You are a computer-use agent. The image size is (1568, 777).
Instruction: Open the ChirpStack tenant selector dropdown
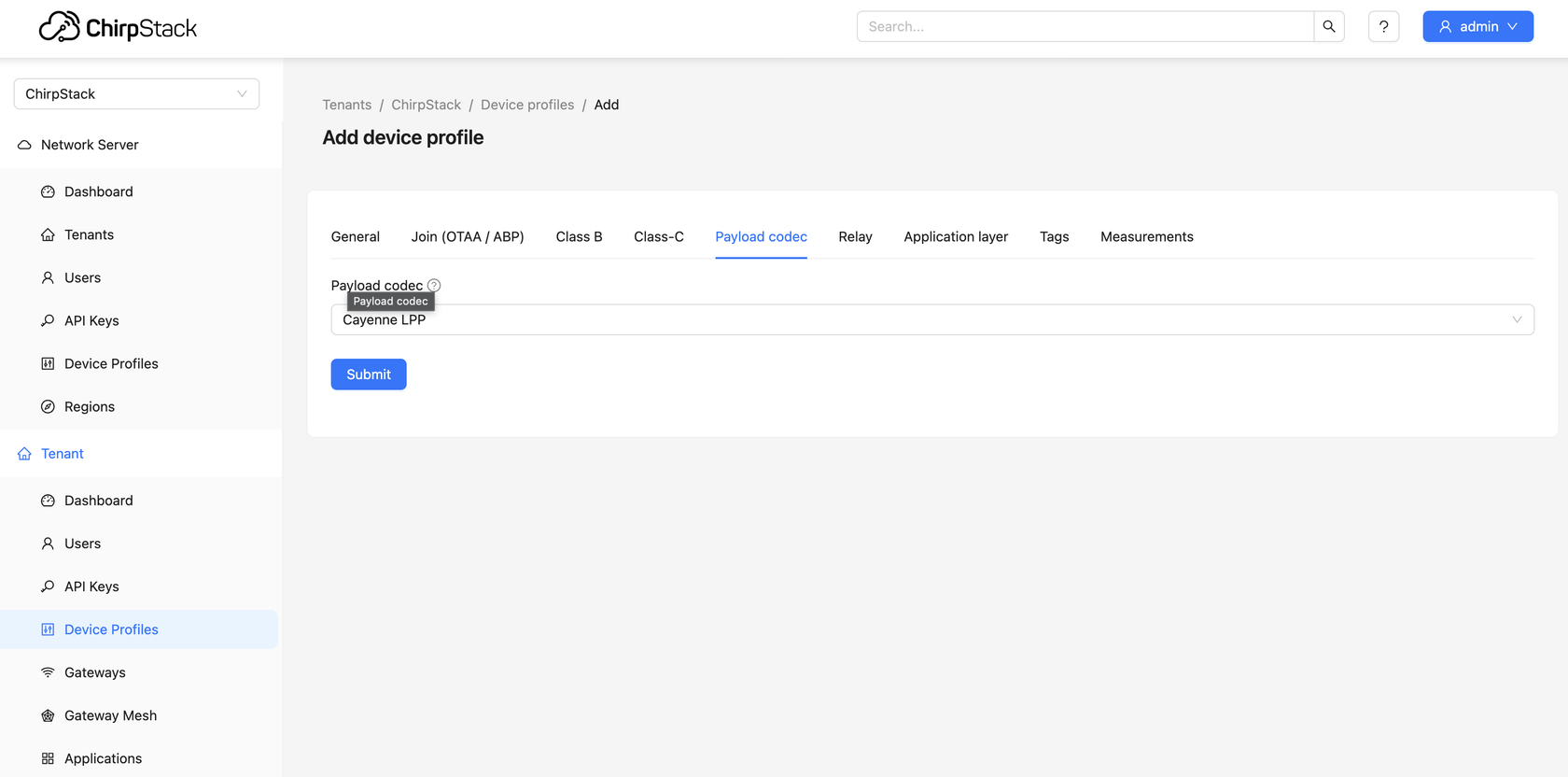136,93
